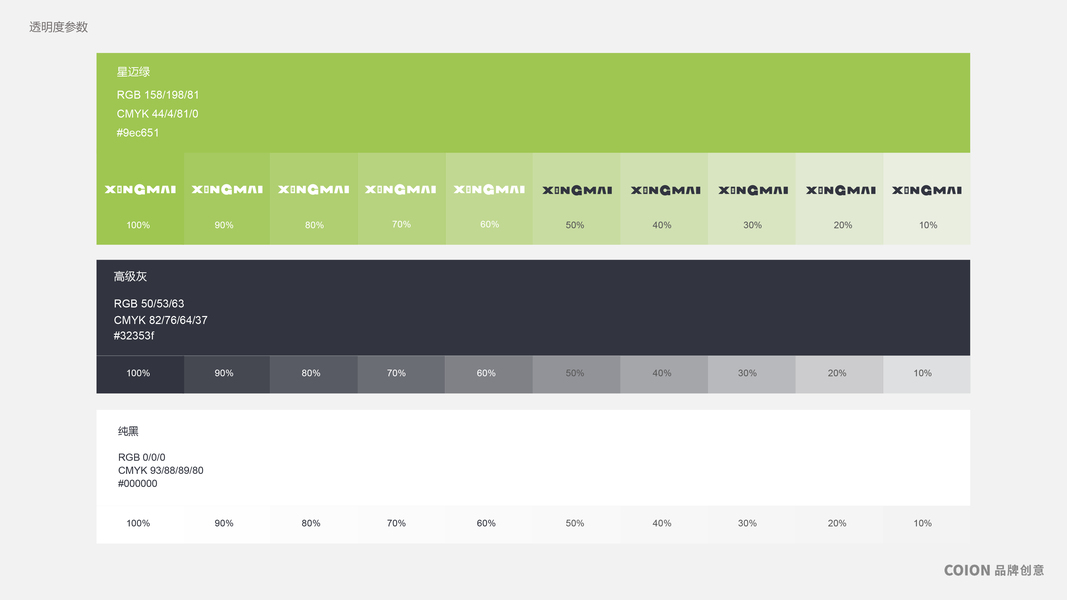Select the 高级灰 color name label
1067x600 pixels.
click(130, 277)
